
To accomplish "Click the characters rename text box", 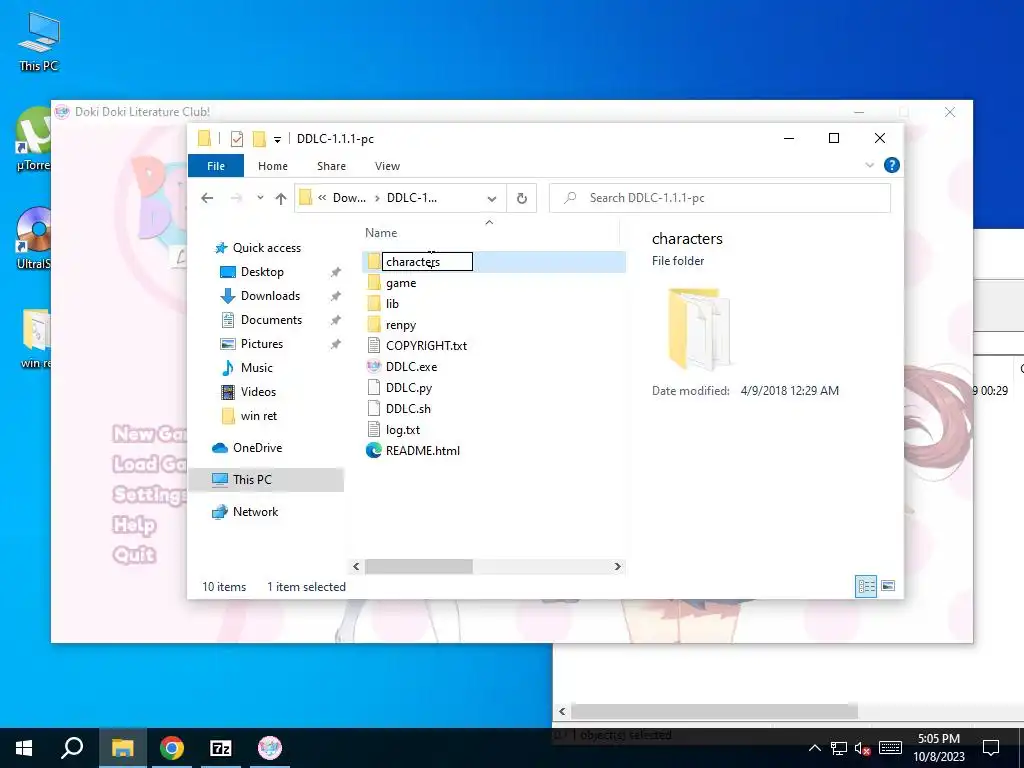I will (427, 262).
